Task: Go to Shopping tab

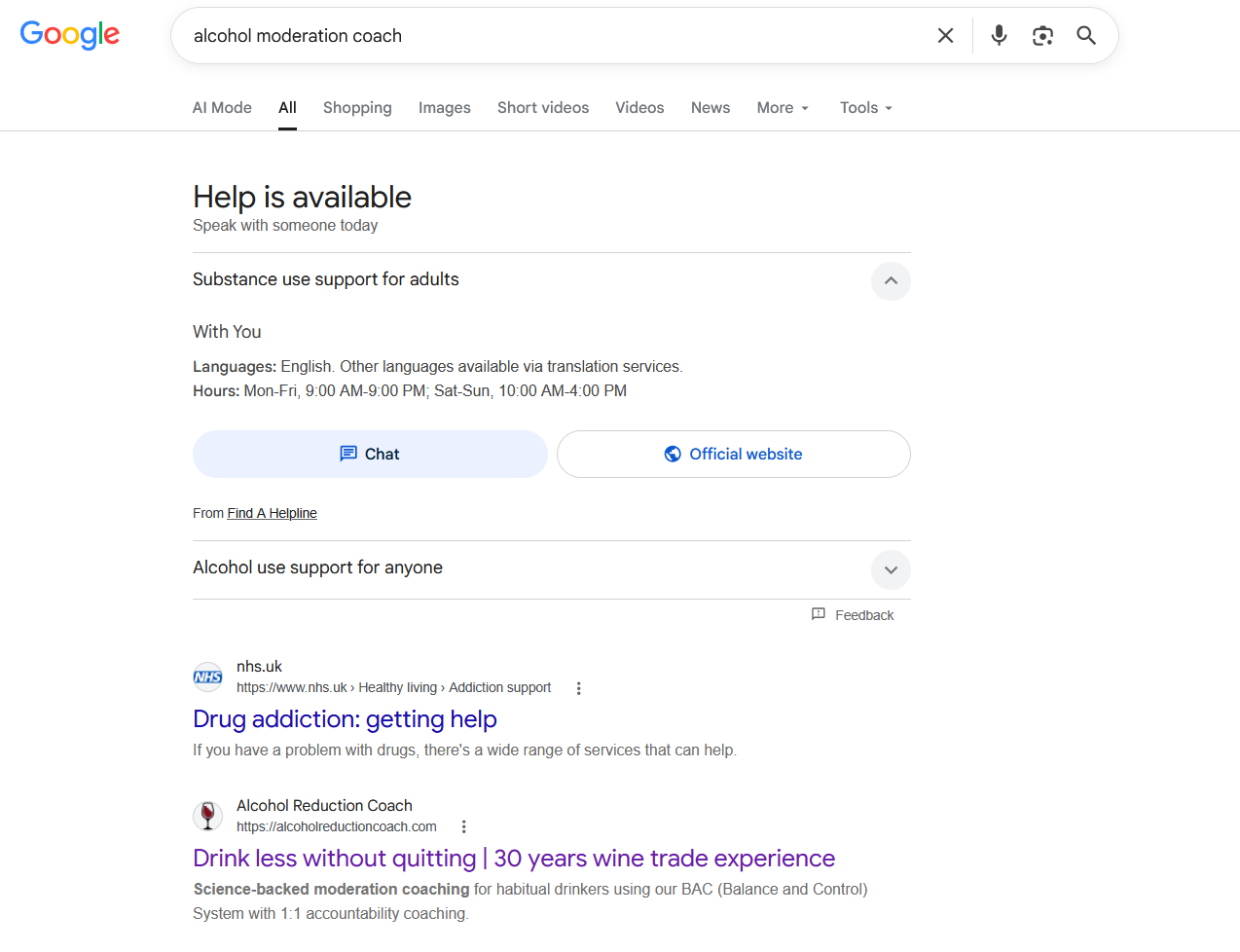Action: [x=357, y=108]
